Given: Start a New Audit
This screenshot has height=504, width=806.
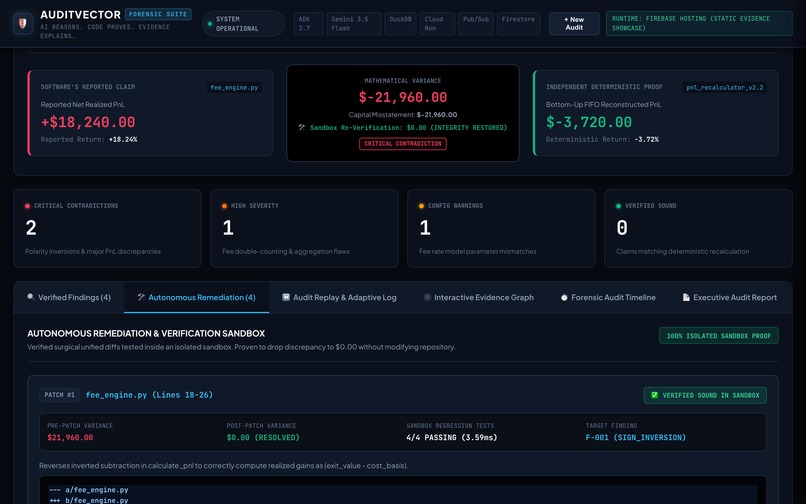Looking at the screenshot, I should tap(574, 24).
